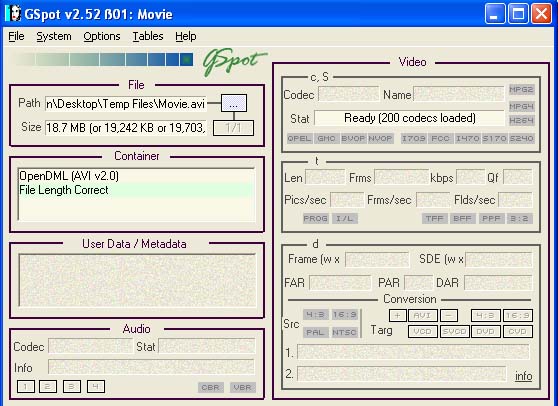Click the TFF field order indicator
The image size is (558, 406).
tap(435, 218)
